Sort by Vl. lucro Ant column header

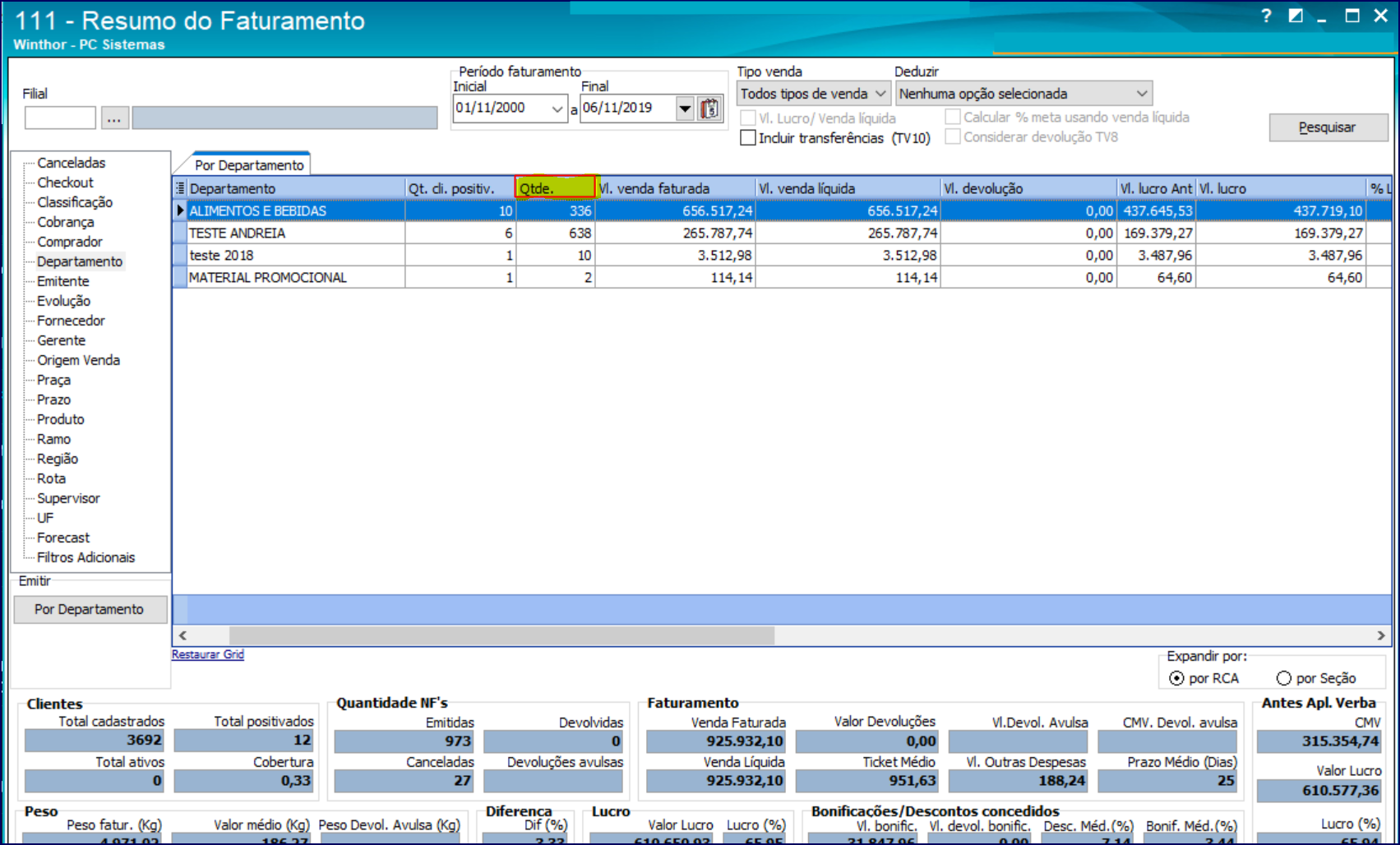(1156, 188)
